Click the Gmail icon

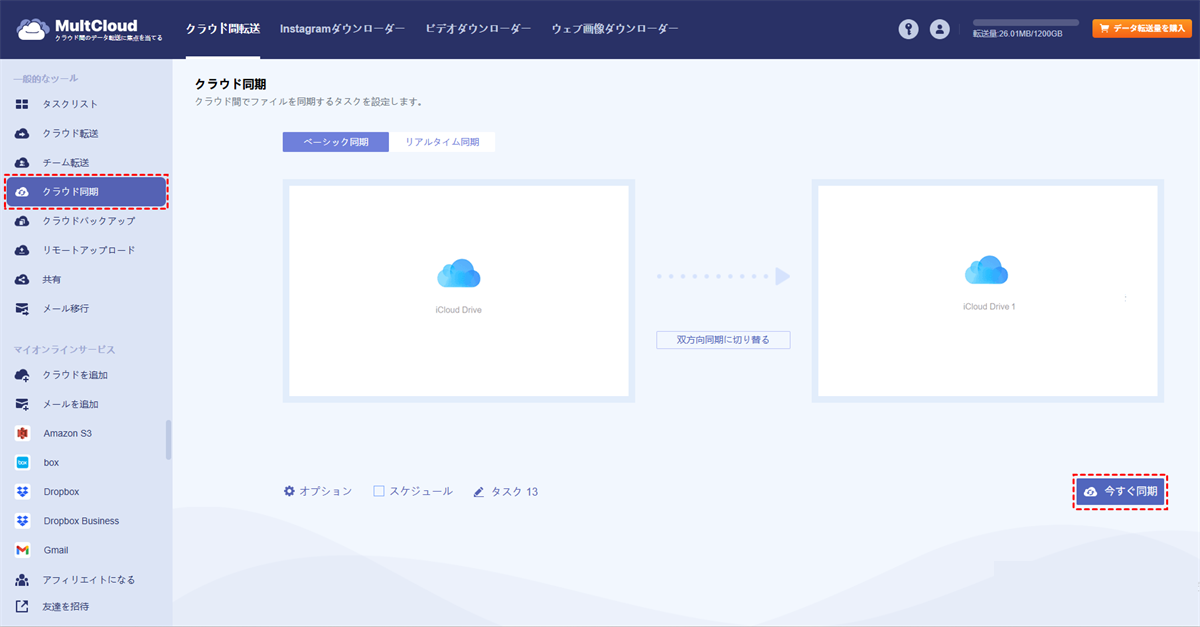pos(22,550)
